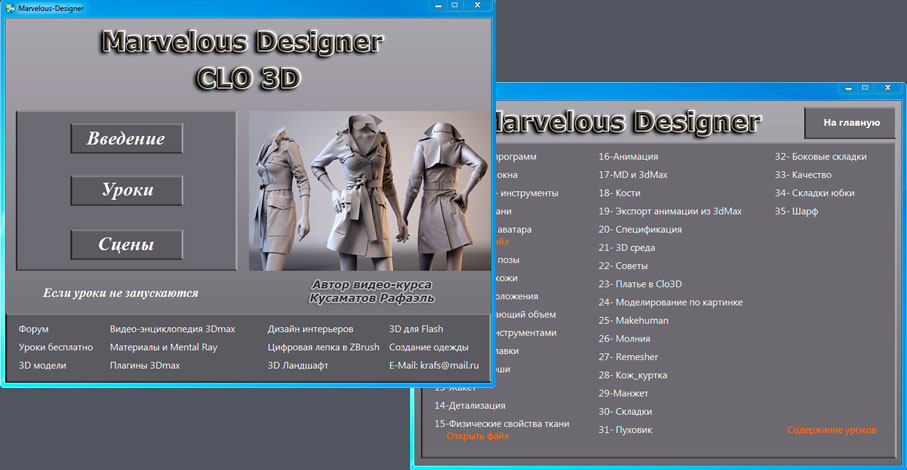
Task: Open Дизайн интерьеров link
Action: click(310, 329)
